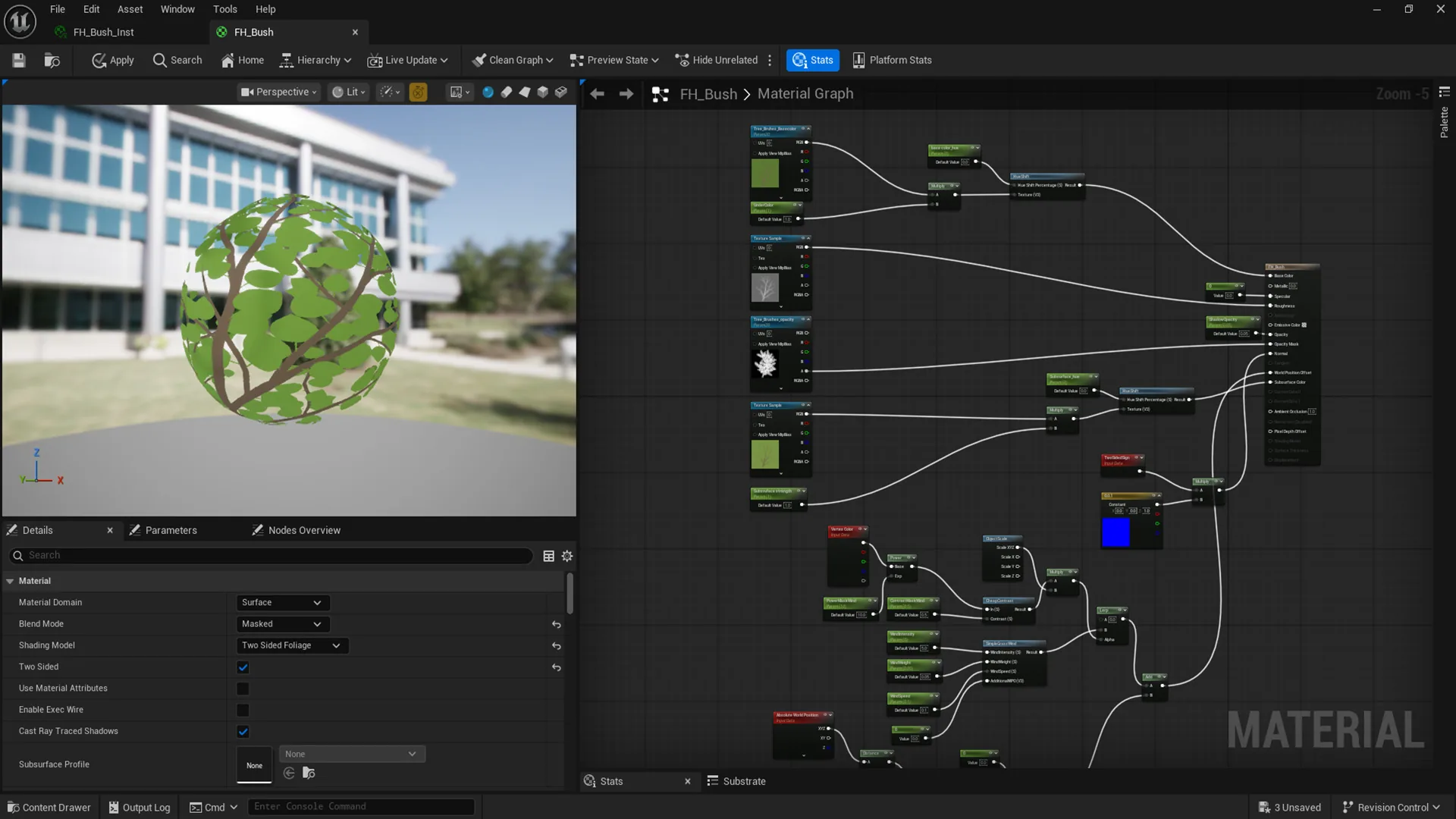The height and width of the screenshot is (819, 1456).
Task: Click FH_Bush in the breadcrumb
Action: (x=708, y=94)
